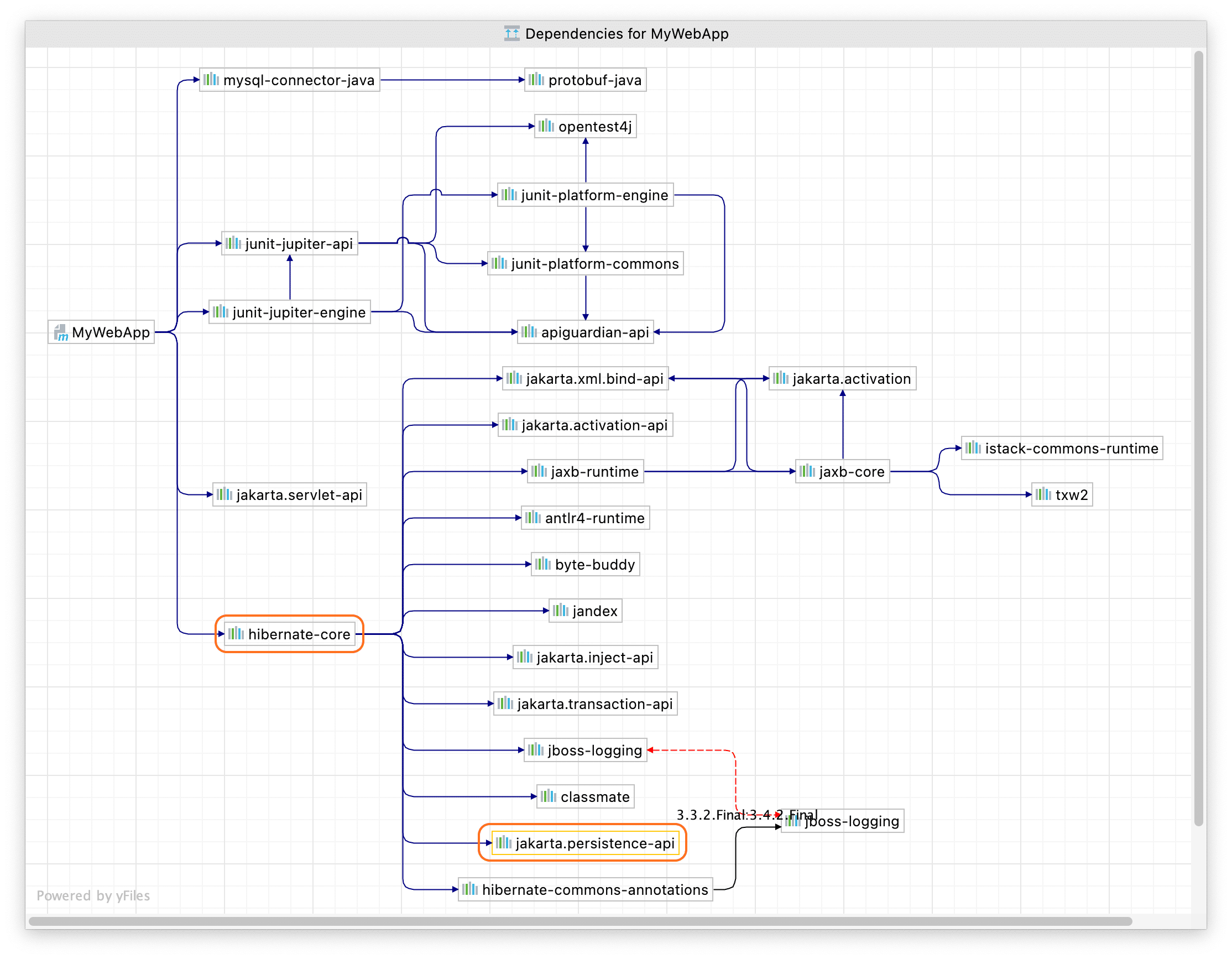This screenshot has width=1232, height=959.
Task: Click the byte-buddy library icon
Action: (542, 564)
